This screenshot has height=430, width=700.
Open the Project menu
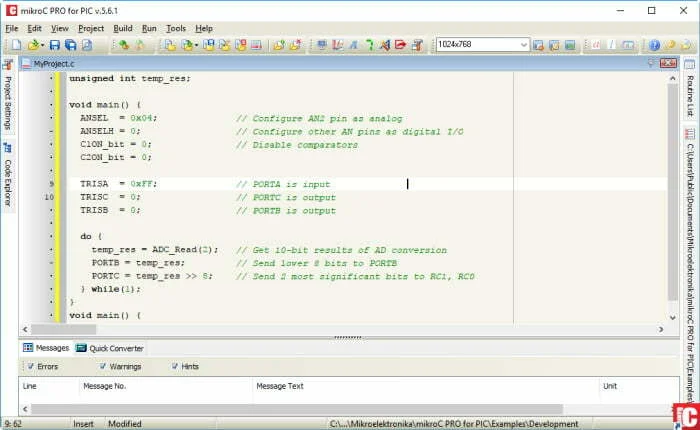pos(91,29)
